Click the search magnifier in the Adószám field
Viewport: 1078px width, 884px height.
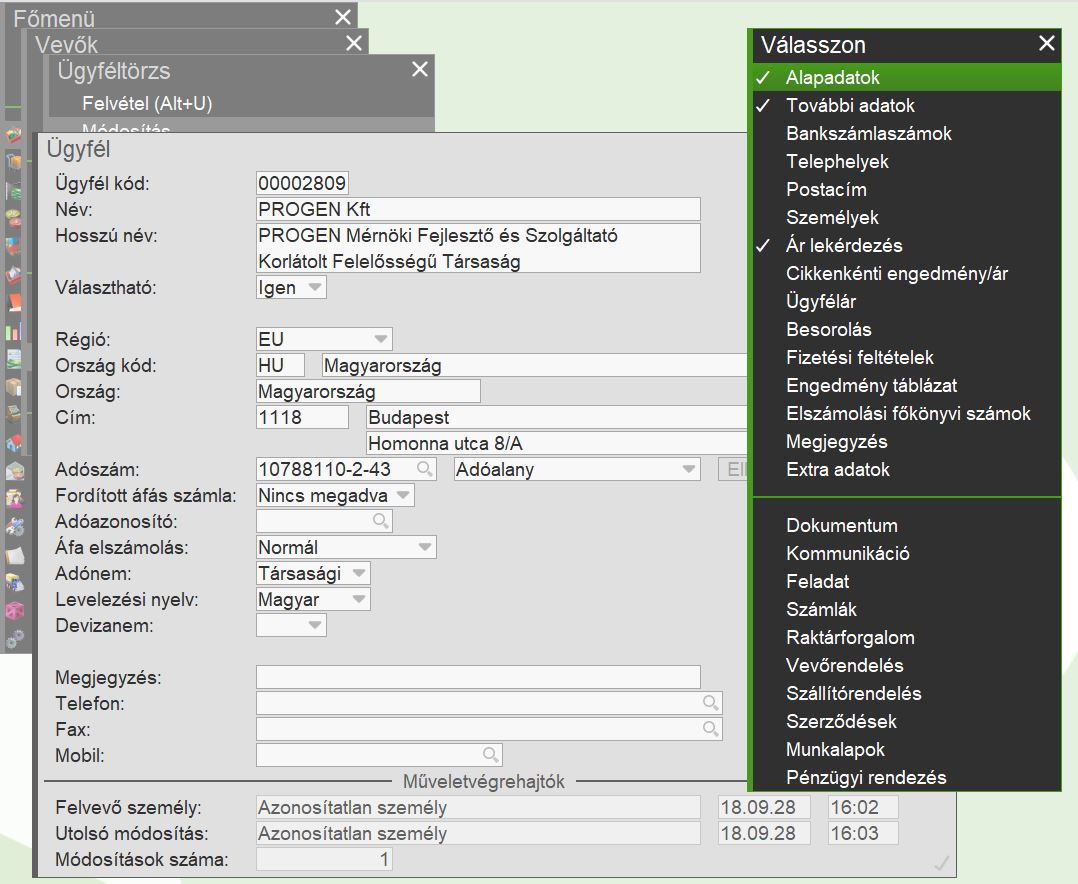(425, 468)
